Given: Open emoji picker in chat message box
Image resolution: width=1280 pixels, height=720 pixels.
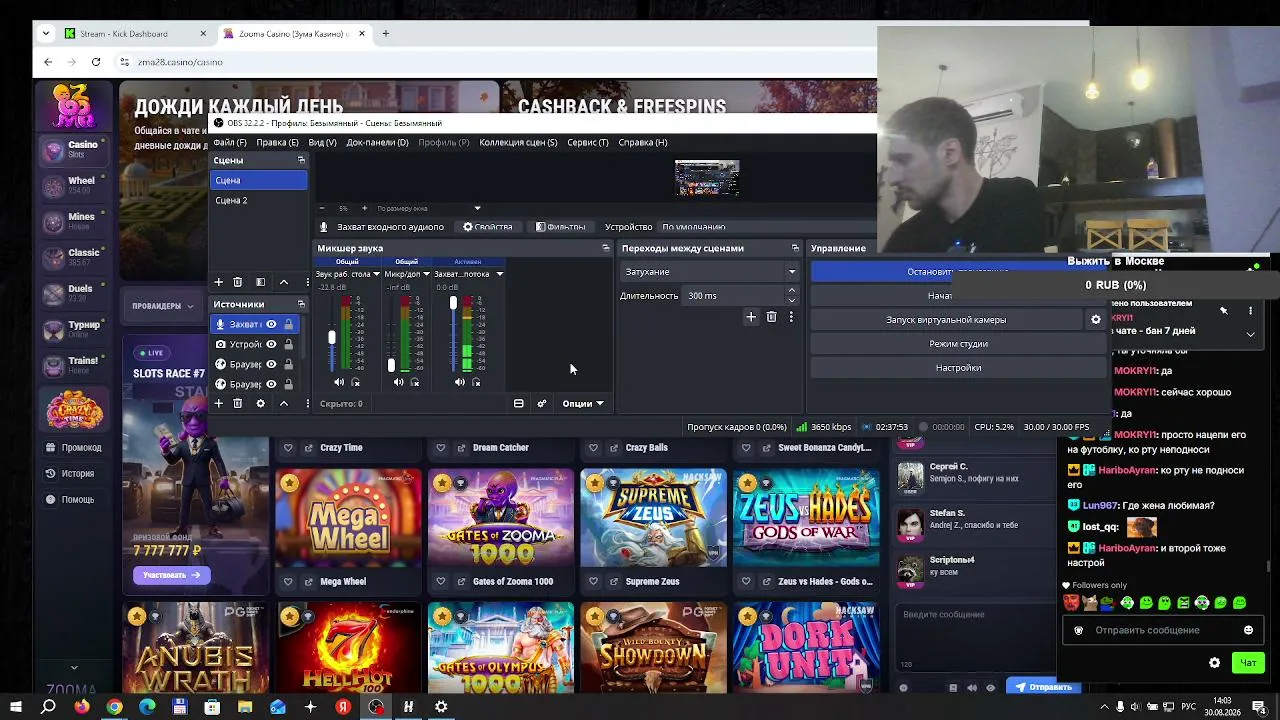Looking at the screenshot, I should pyautogui.click(x=1248, y=630).
